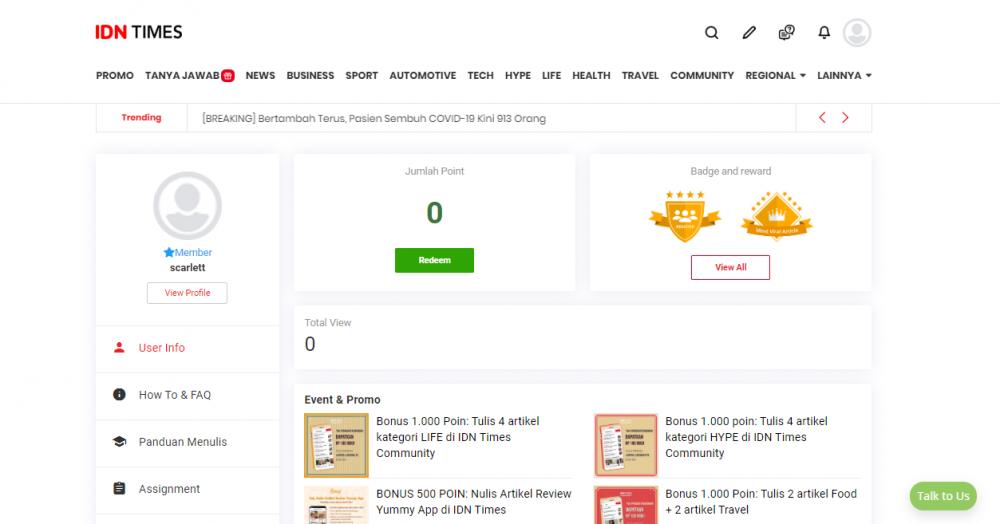Select Panduan Menulis in sidebar
Screen dimensions: 1000x524
(x=188, y=442)
